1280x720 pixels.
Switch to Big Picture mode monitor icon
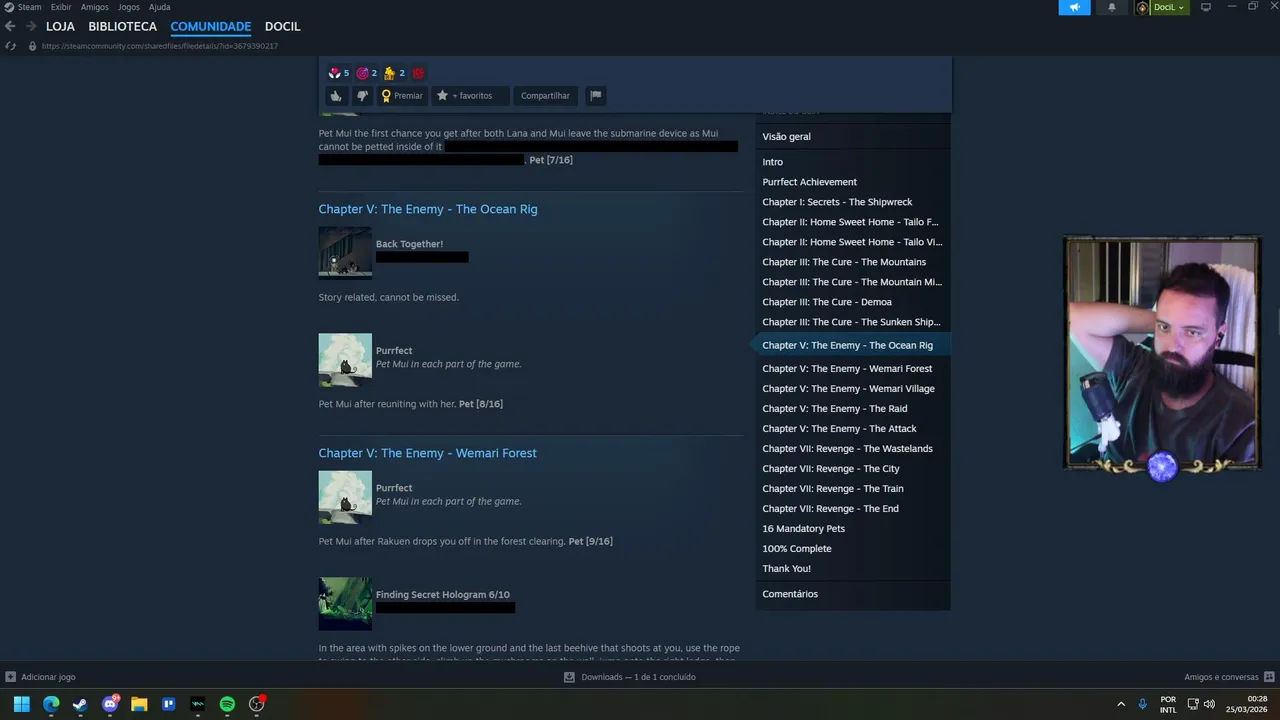(1206, 7)
